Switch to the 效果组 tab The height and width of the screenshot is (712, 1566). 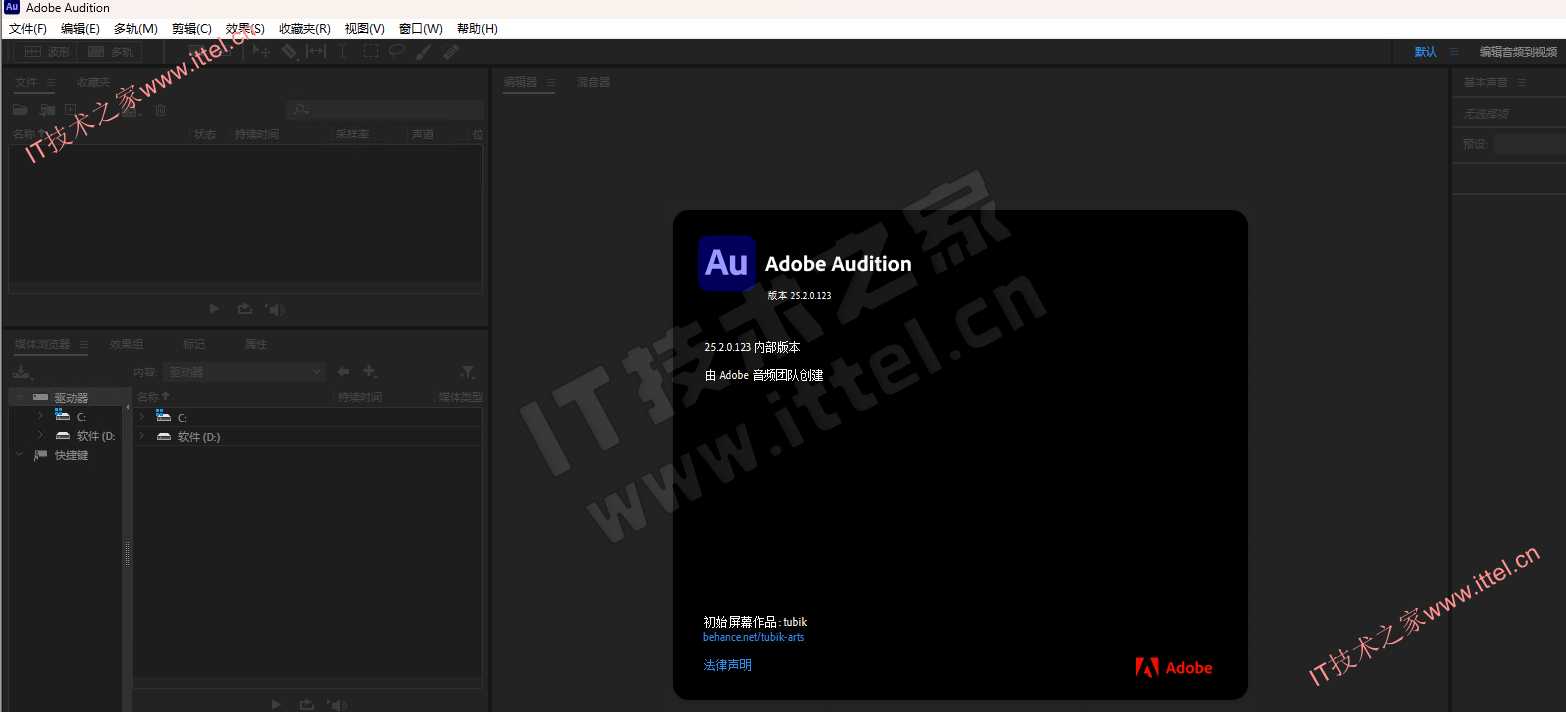126,344
